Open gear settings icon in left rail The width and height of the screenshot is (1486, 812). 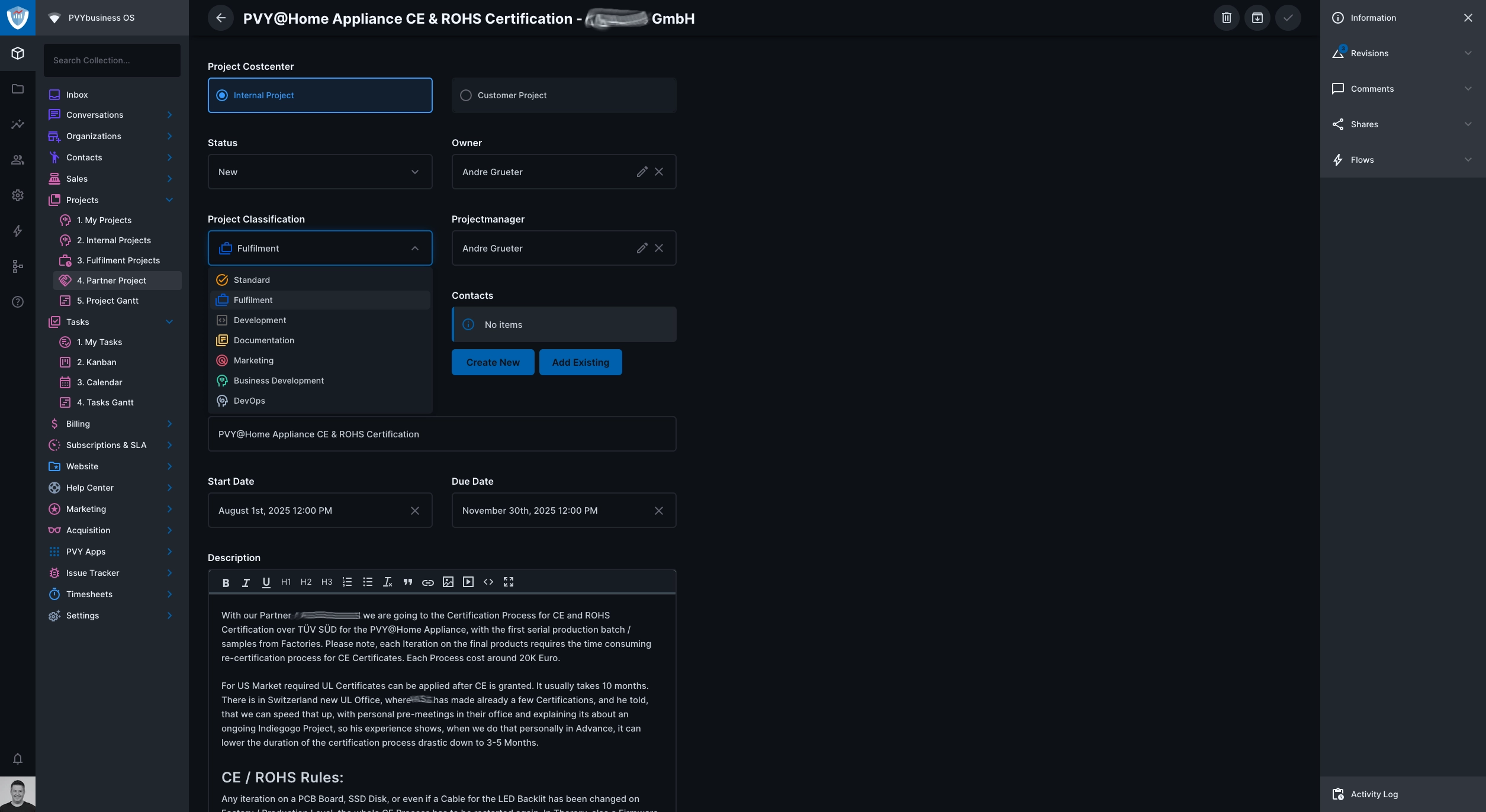[x=18, y=195]
